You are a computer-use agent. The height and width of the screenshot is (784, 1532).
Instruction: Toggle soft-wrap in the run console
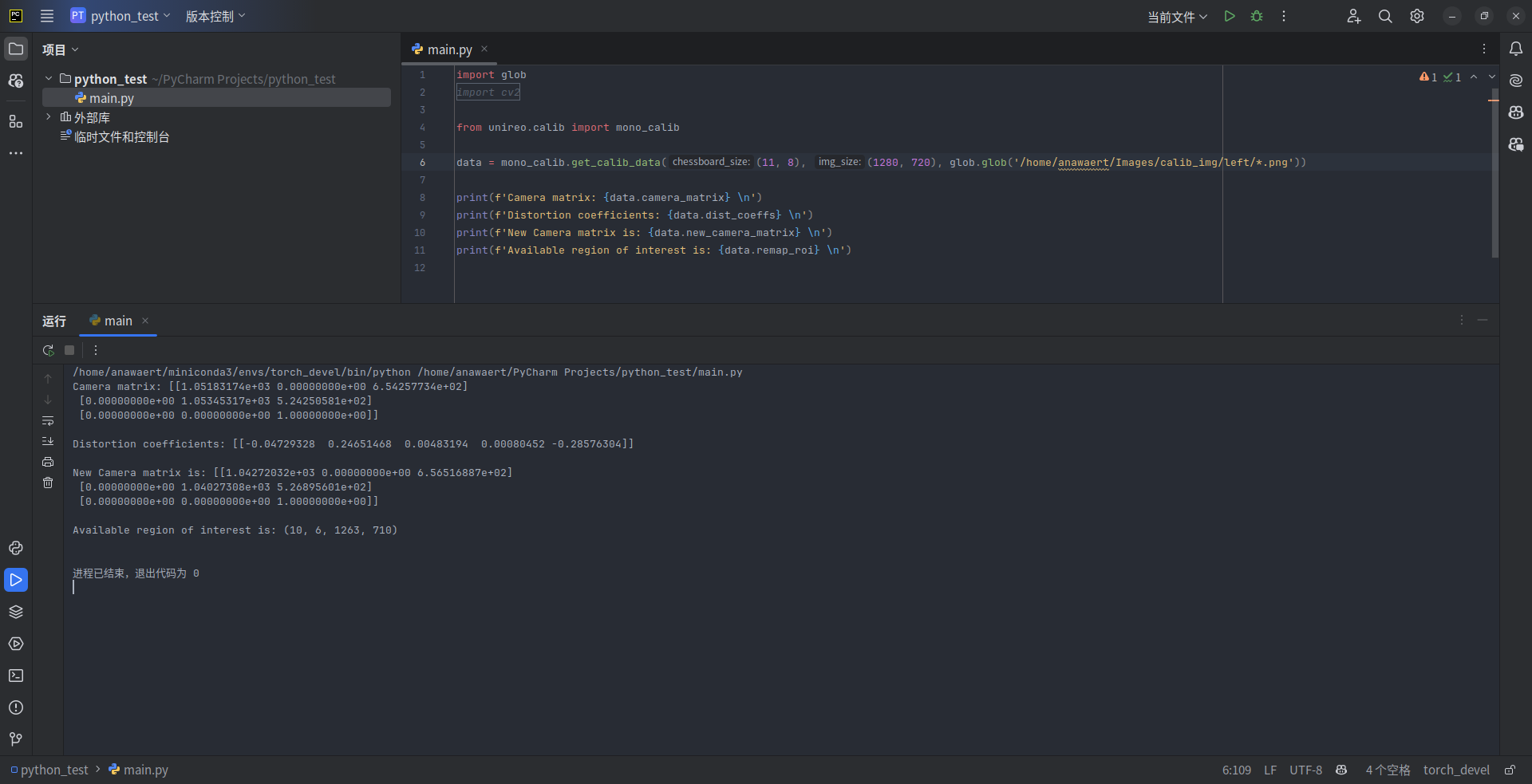pyautogui.click(x=48, y=420)
